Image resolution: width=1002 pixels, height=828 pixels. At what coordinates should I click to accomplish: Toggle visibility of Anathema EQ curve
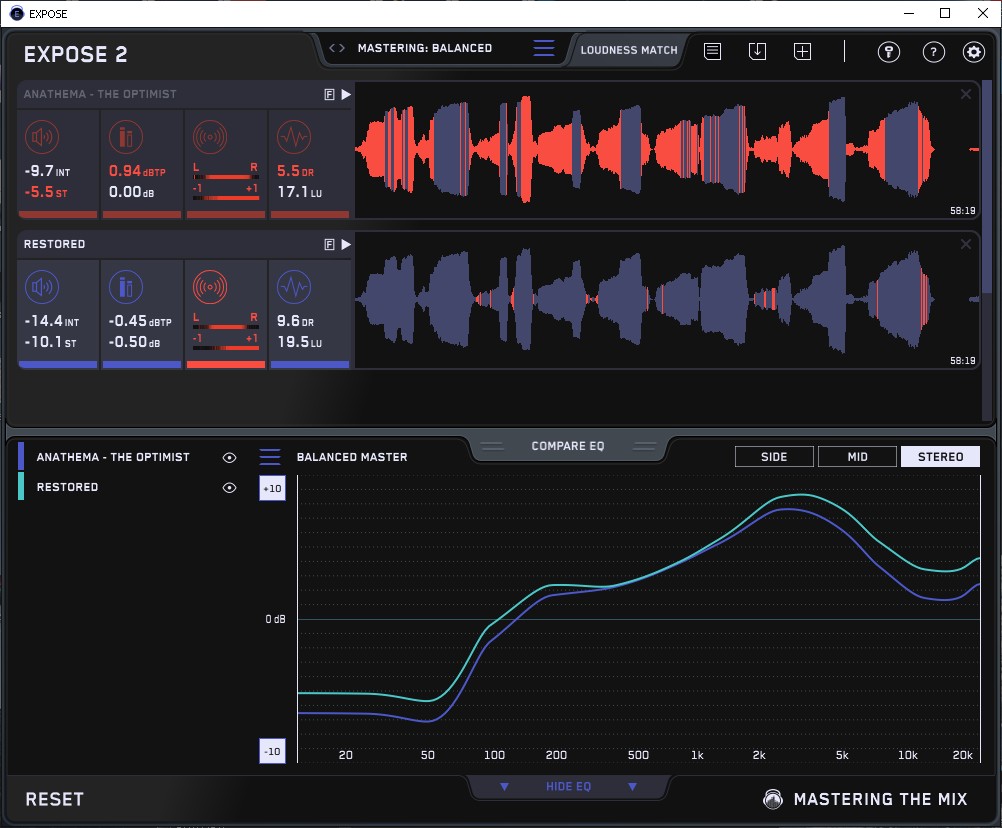pyautogui.click(x=230, y=457)
